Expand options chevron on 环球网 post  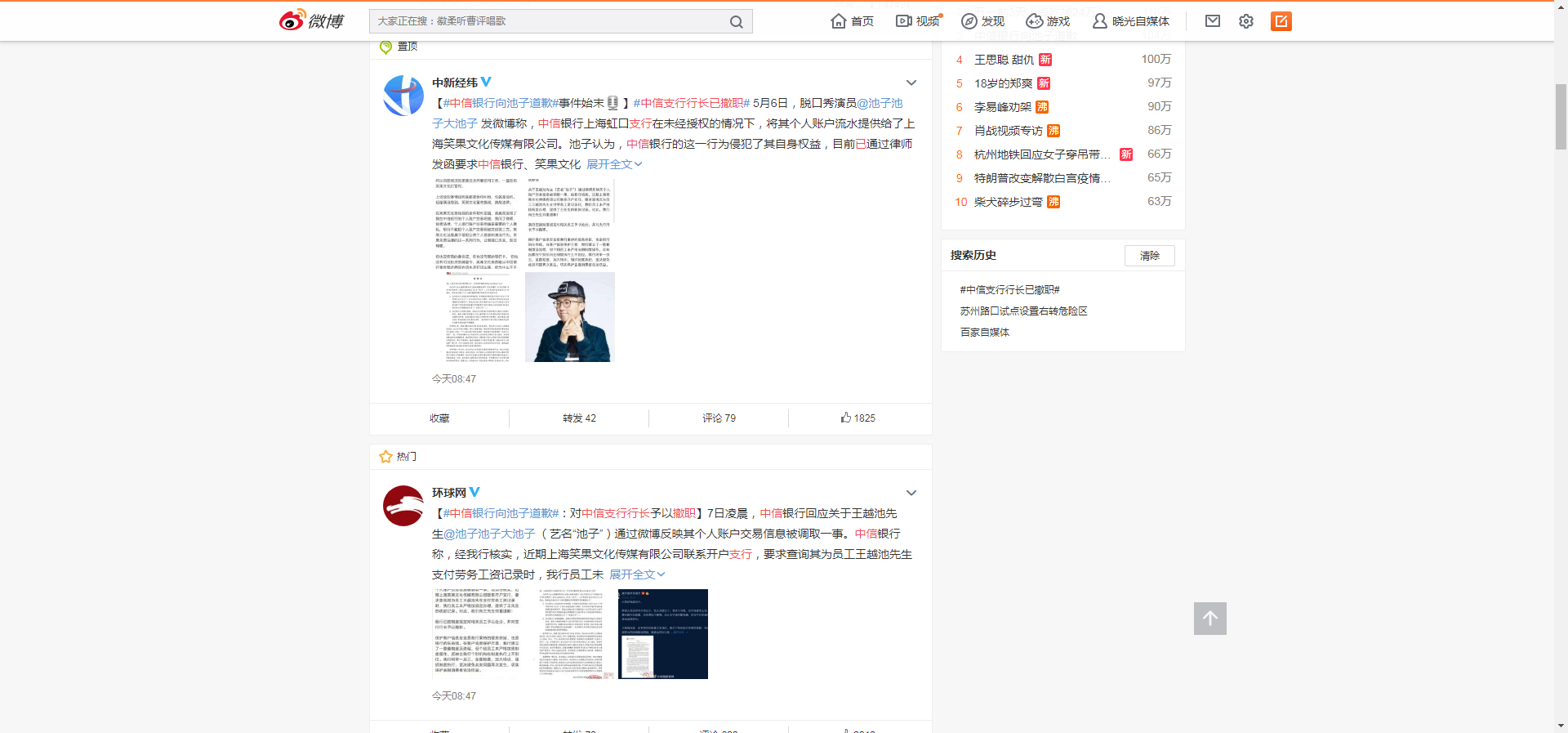(911, 493)
